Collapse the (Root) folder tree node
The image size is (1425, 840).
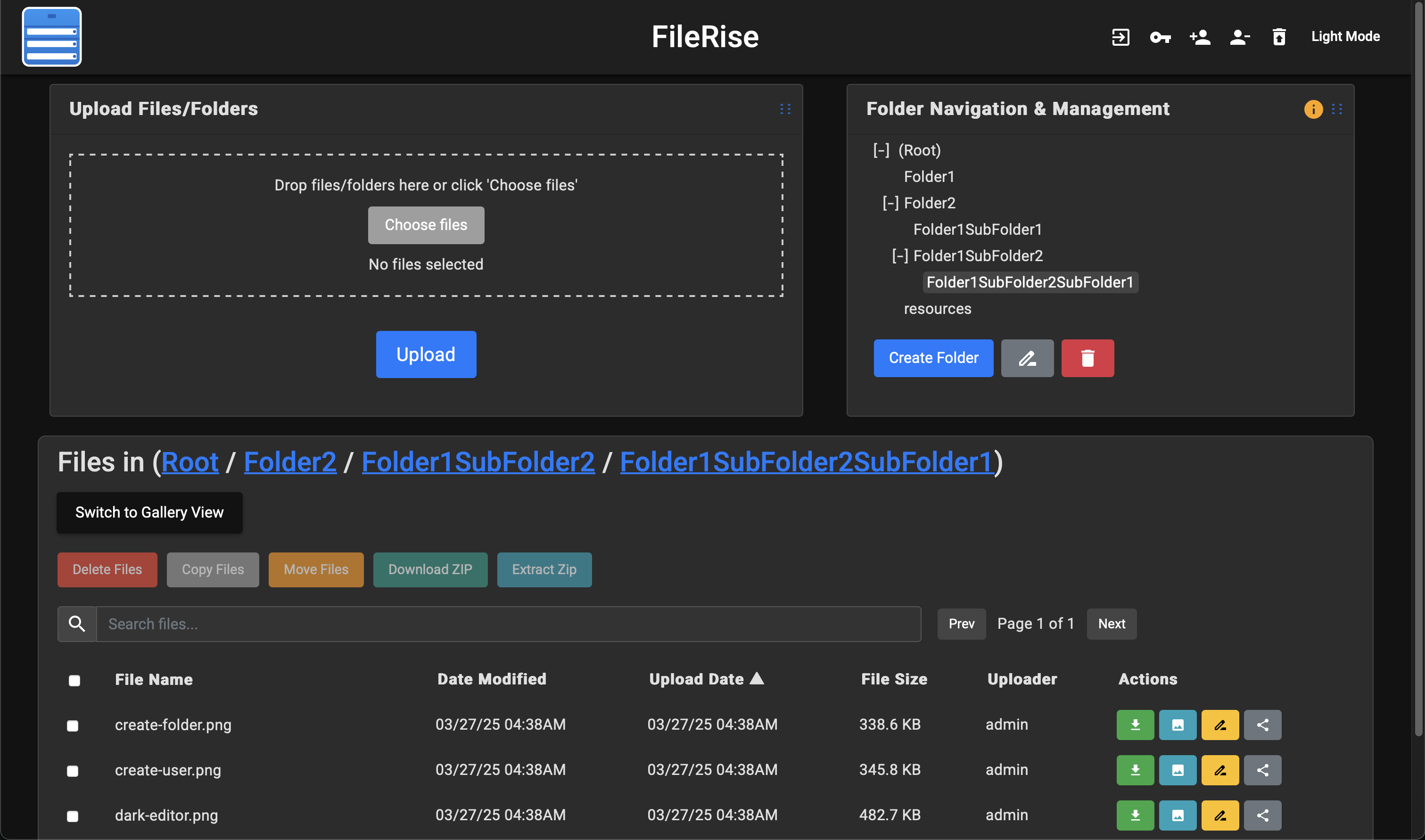pyautogui.click(x=881, y=150)
